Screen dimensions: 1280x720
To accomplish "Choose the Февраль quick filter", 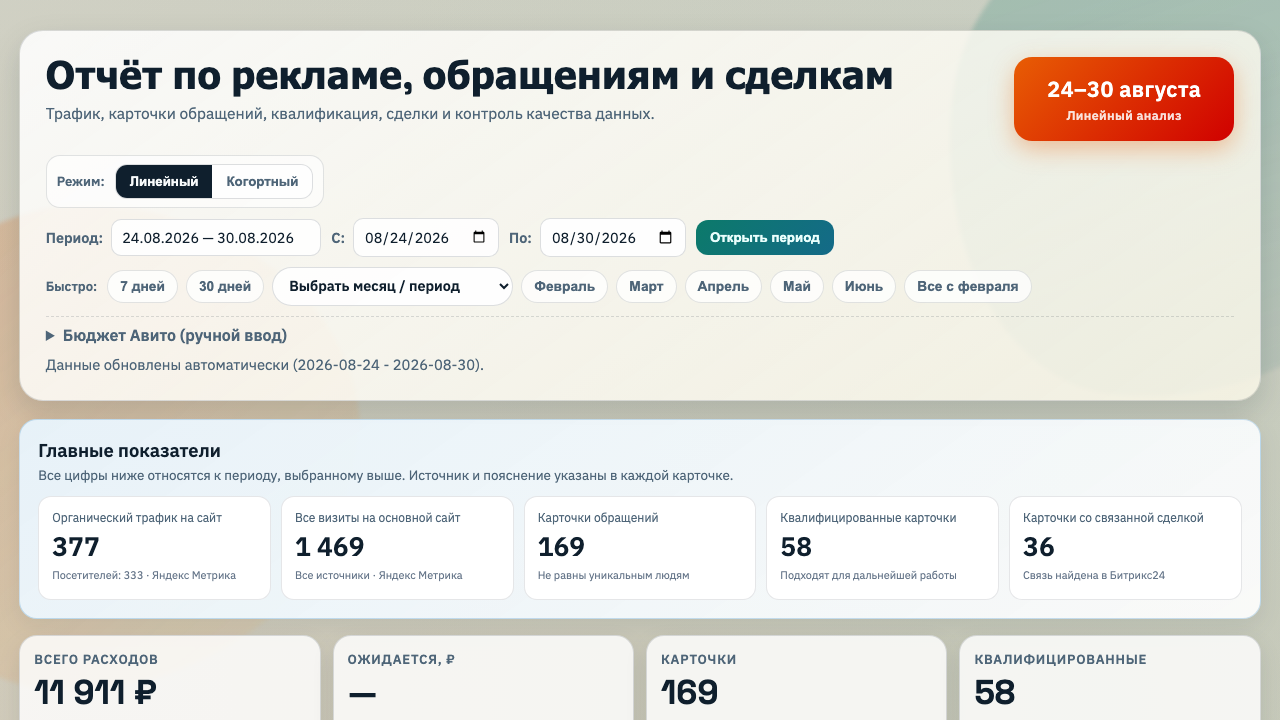I will tap(564, 286).
